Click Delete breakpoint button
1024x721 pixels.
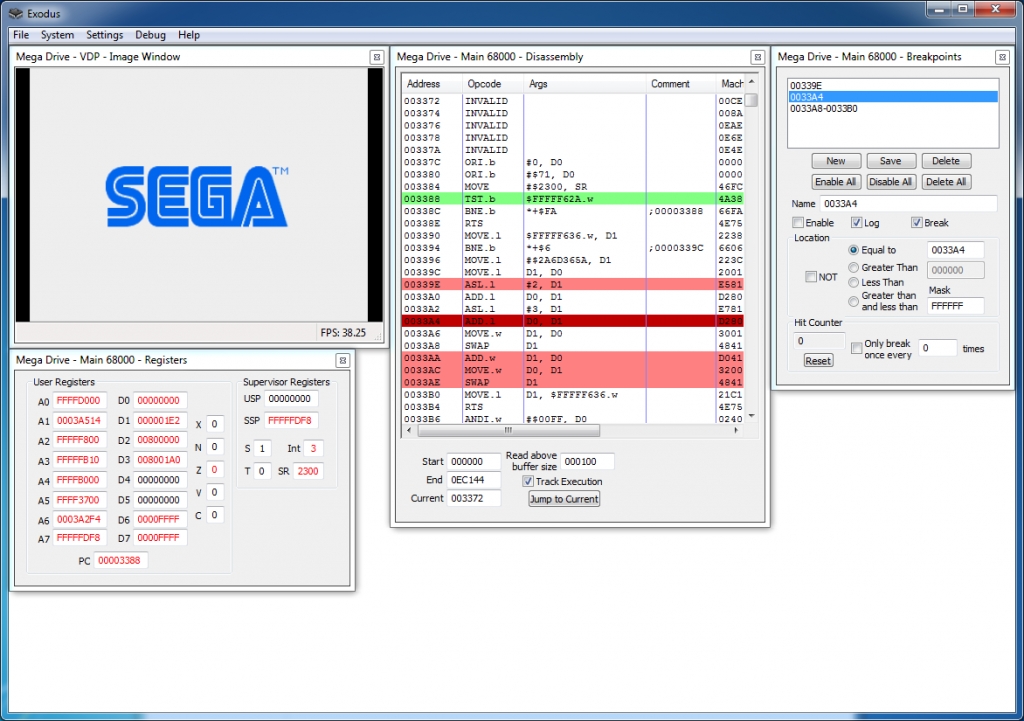click(946, 161)
